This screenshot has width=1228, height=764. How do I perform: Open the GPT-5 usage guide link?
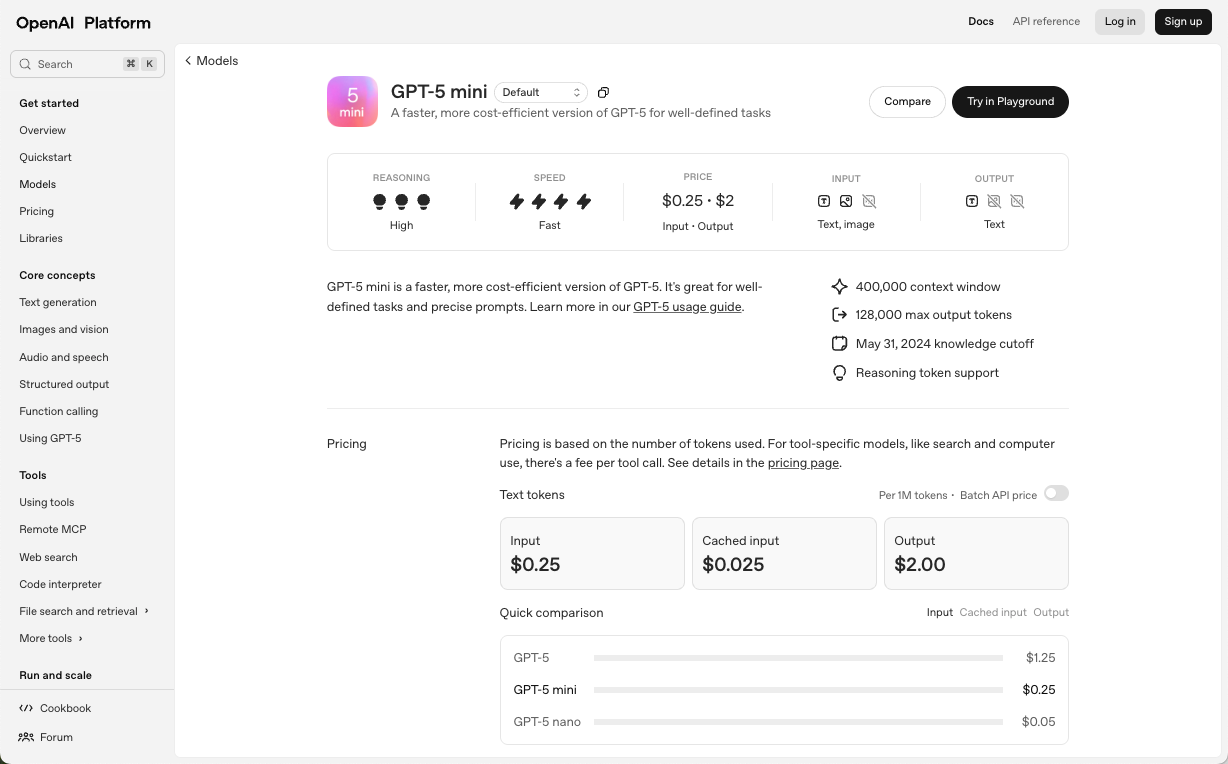[x=687, y=307]
